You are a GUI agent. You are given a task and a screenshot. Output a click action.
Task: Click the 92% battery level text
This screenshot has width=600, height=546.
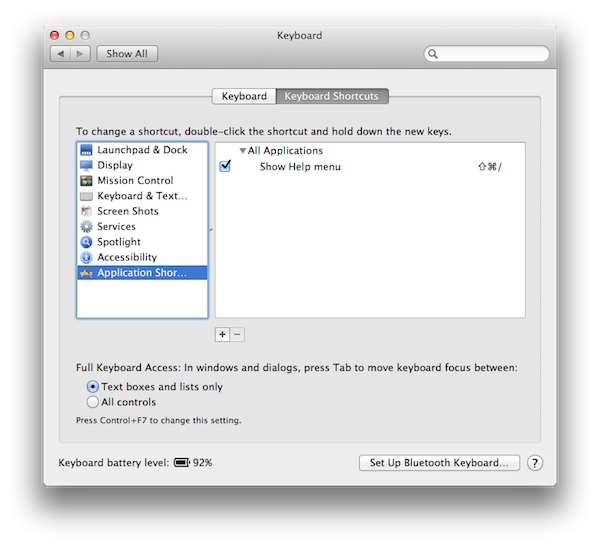202,463
